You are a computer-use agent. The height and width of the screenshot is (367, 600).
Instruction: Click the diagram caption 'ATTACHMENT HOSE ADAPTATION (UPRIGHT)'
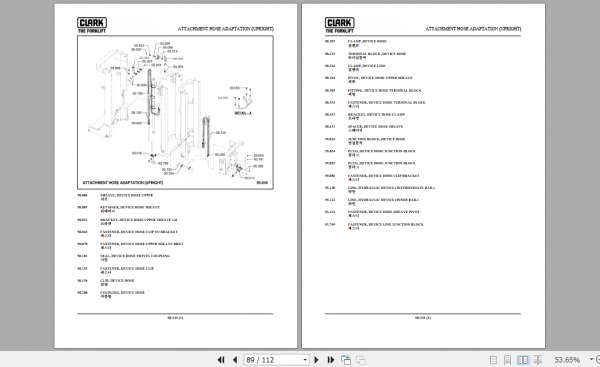pyautogui.click(x=123, y=183)
